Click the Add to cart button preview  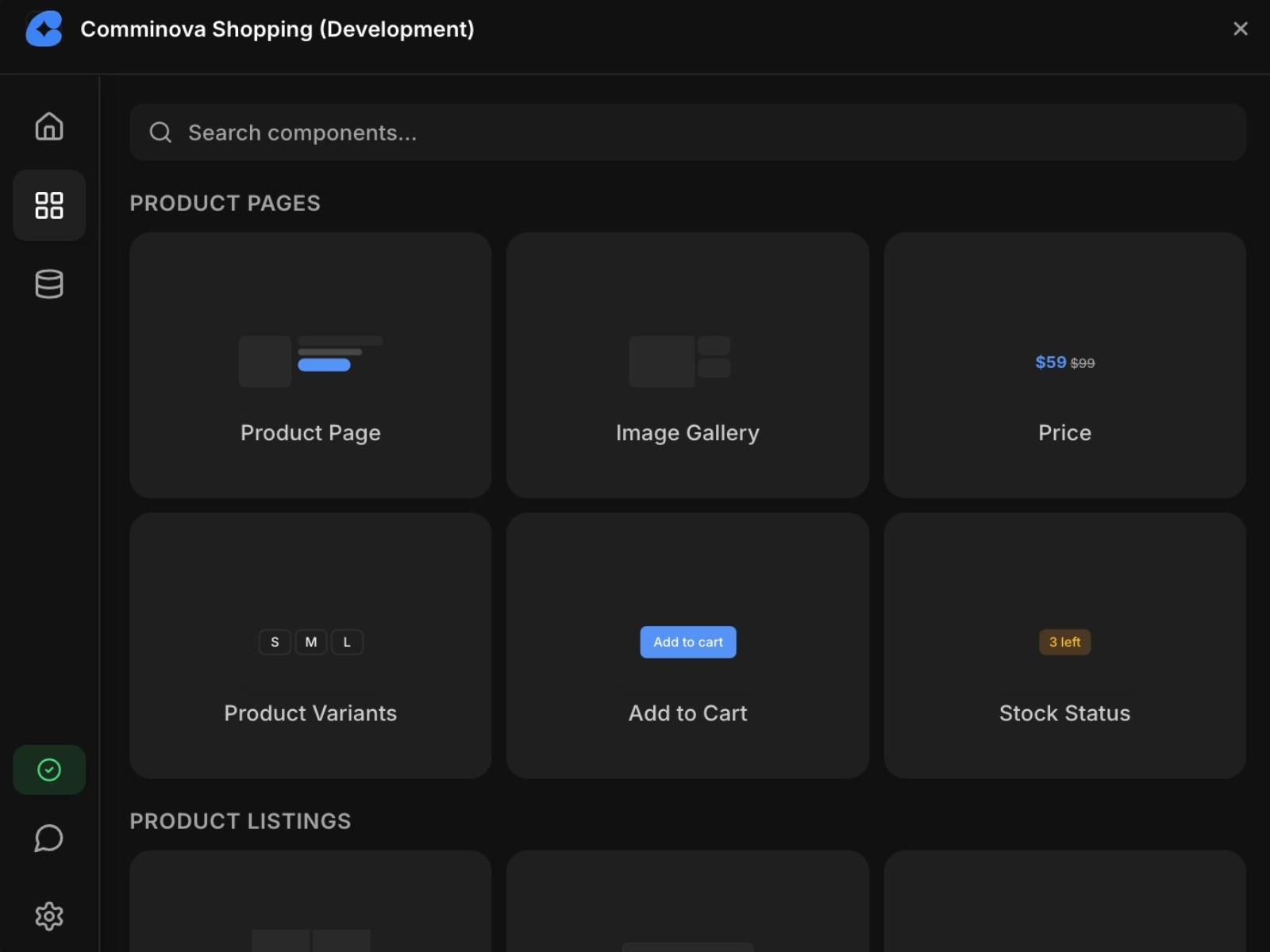click(x=687, y=642)
